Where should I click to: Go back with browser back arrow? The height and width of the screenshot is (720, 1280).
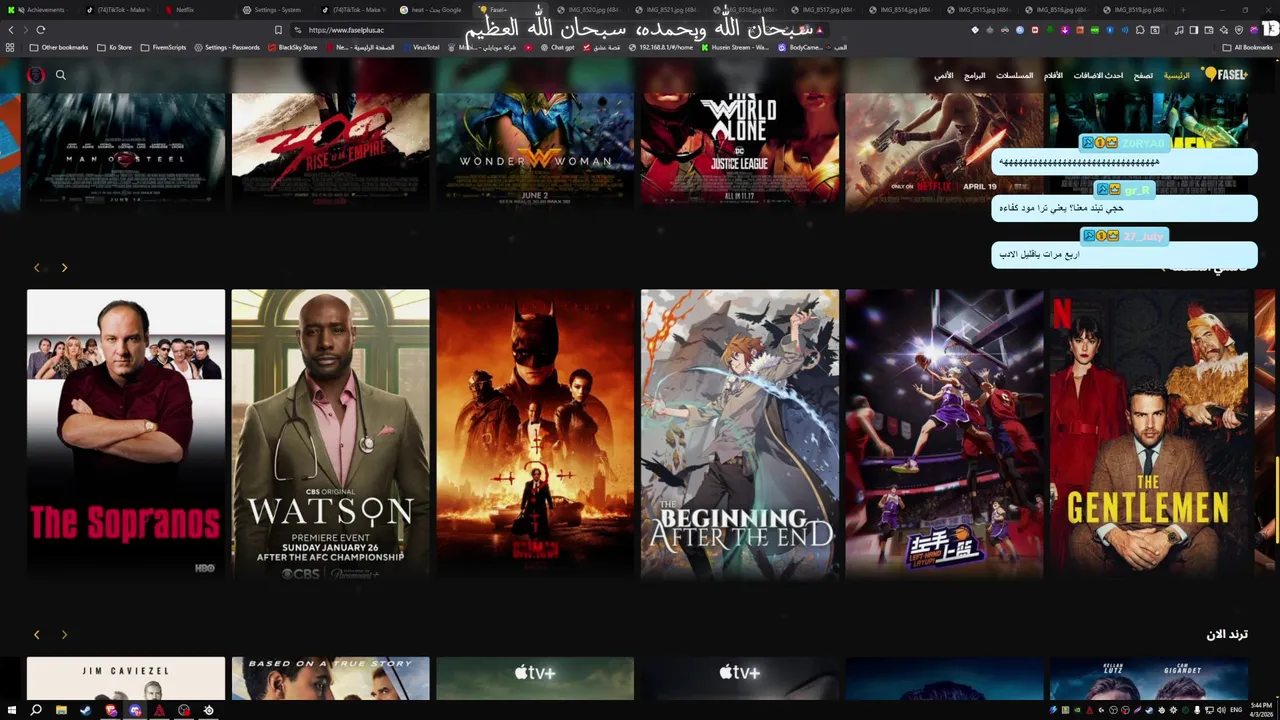[12, 30]
